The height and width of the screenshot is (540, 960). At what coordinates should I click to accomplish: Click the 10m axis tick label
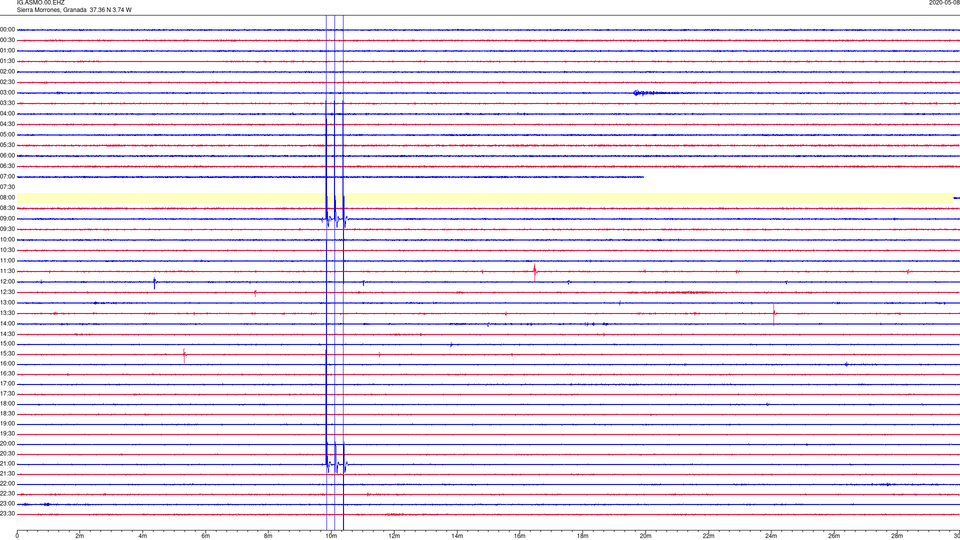pos(331,536)
